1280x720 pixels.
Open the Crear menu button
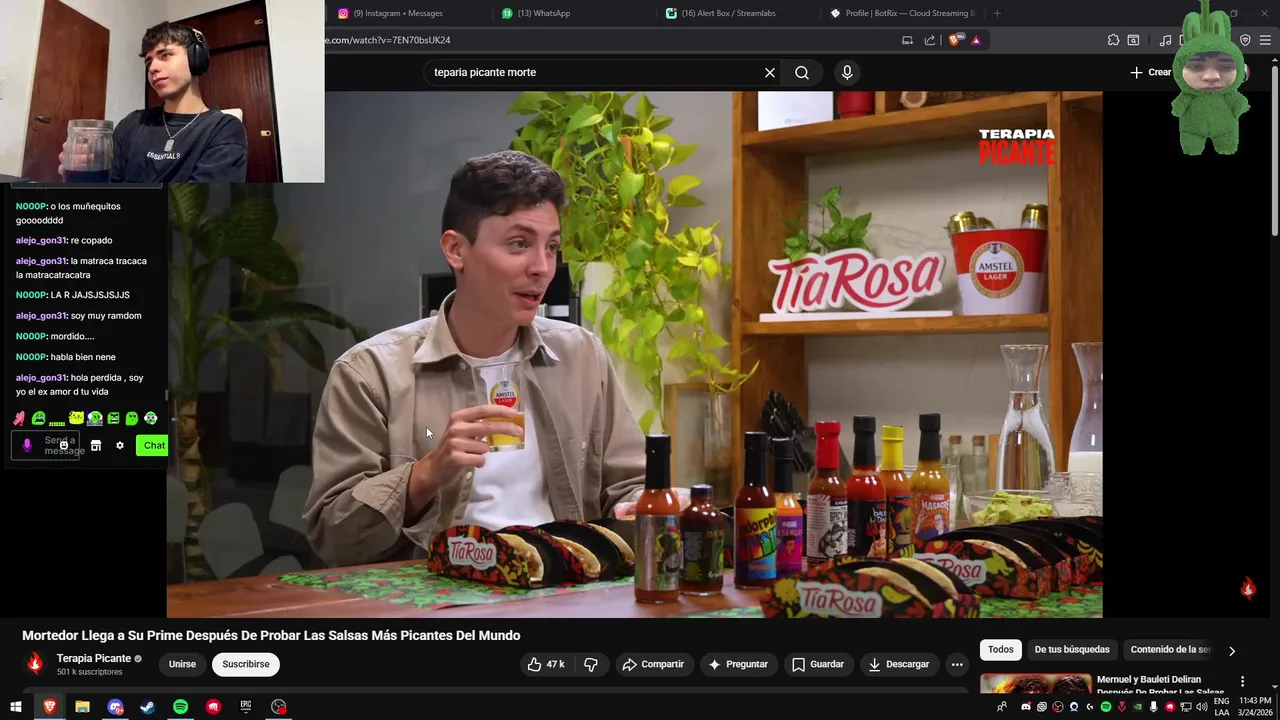[x=1152, y=72]
